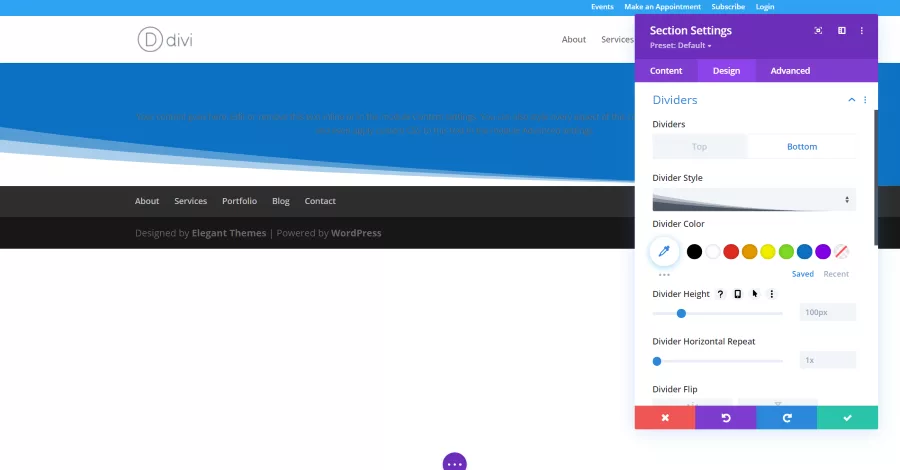Viewport: 900px width, 470px height.
Task: Switch to Design tab
Action: [x=726, y=71]
